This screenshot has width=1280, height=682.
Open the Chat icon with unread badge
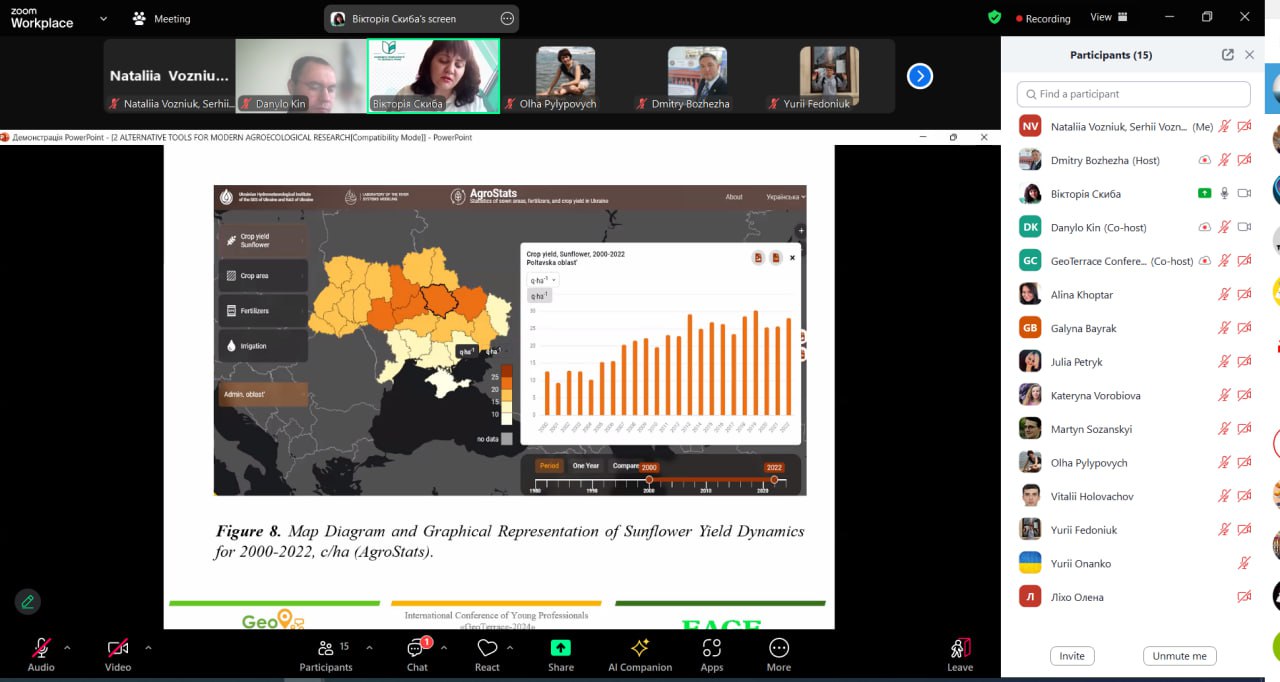point(417,648)
